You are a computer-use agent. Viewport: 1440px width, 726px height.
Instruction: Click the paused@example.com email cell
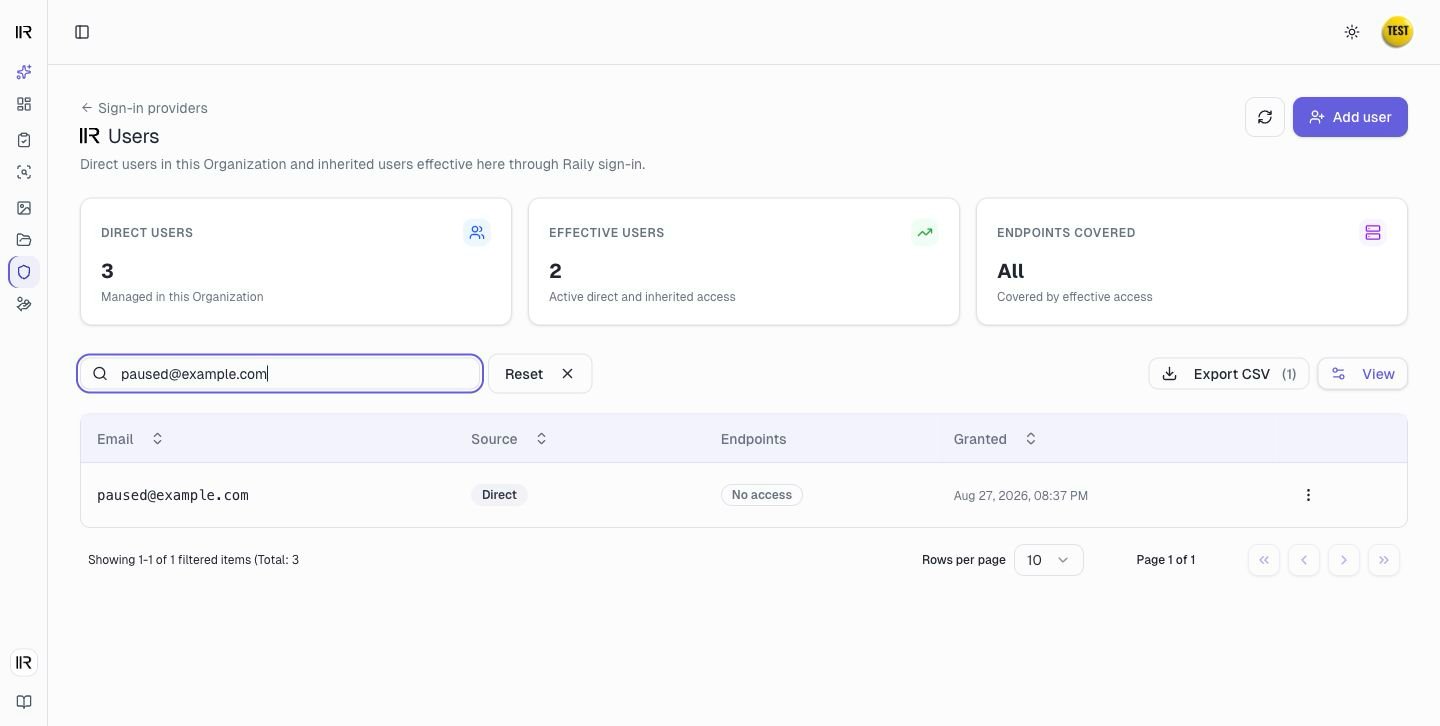(x=173, y=495)
